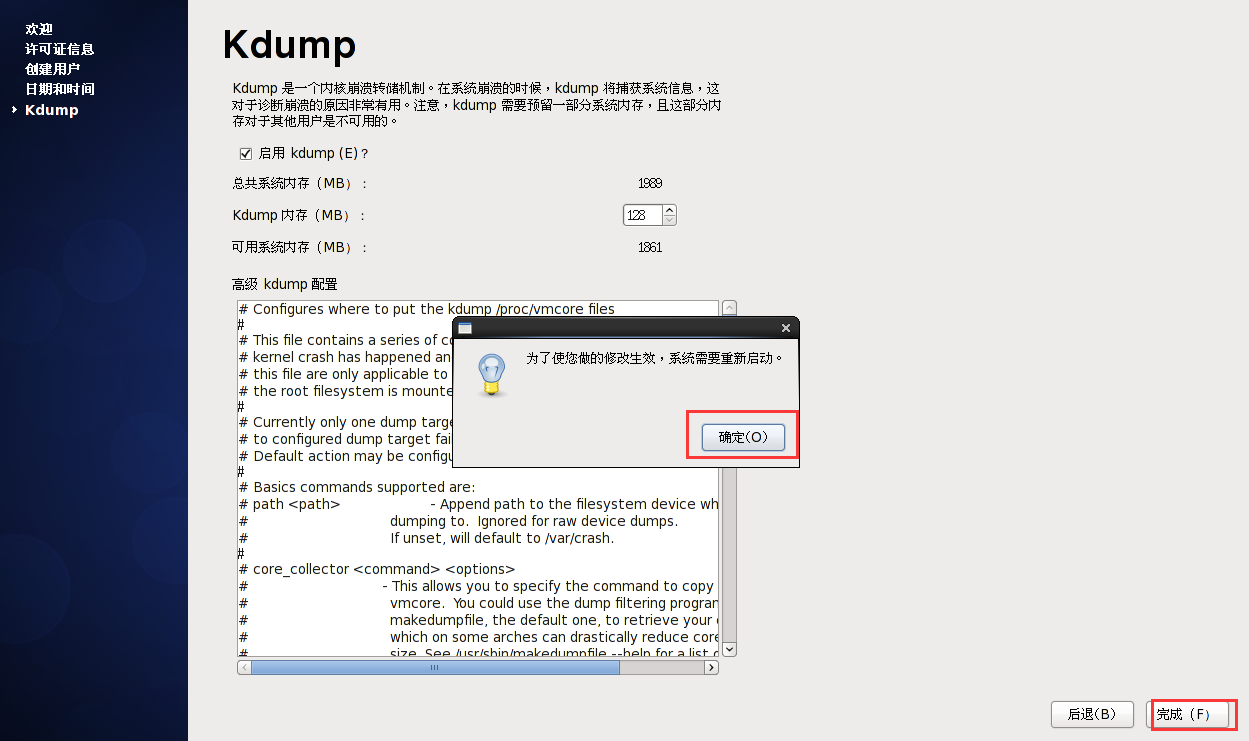Click 完成 (F) finish button

1188,714
